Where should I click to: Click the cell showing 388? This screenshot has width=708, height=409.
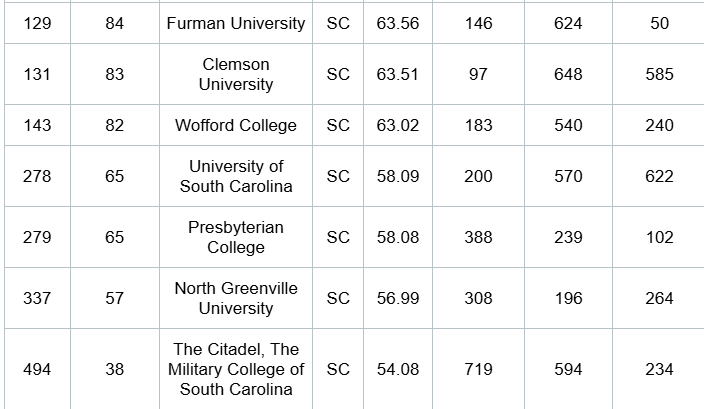[x=479, y=237]
